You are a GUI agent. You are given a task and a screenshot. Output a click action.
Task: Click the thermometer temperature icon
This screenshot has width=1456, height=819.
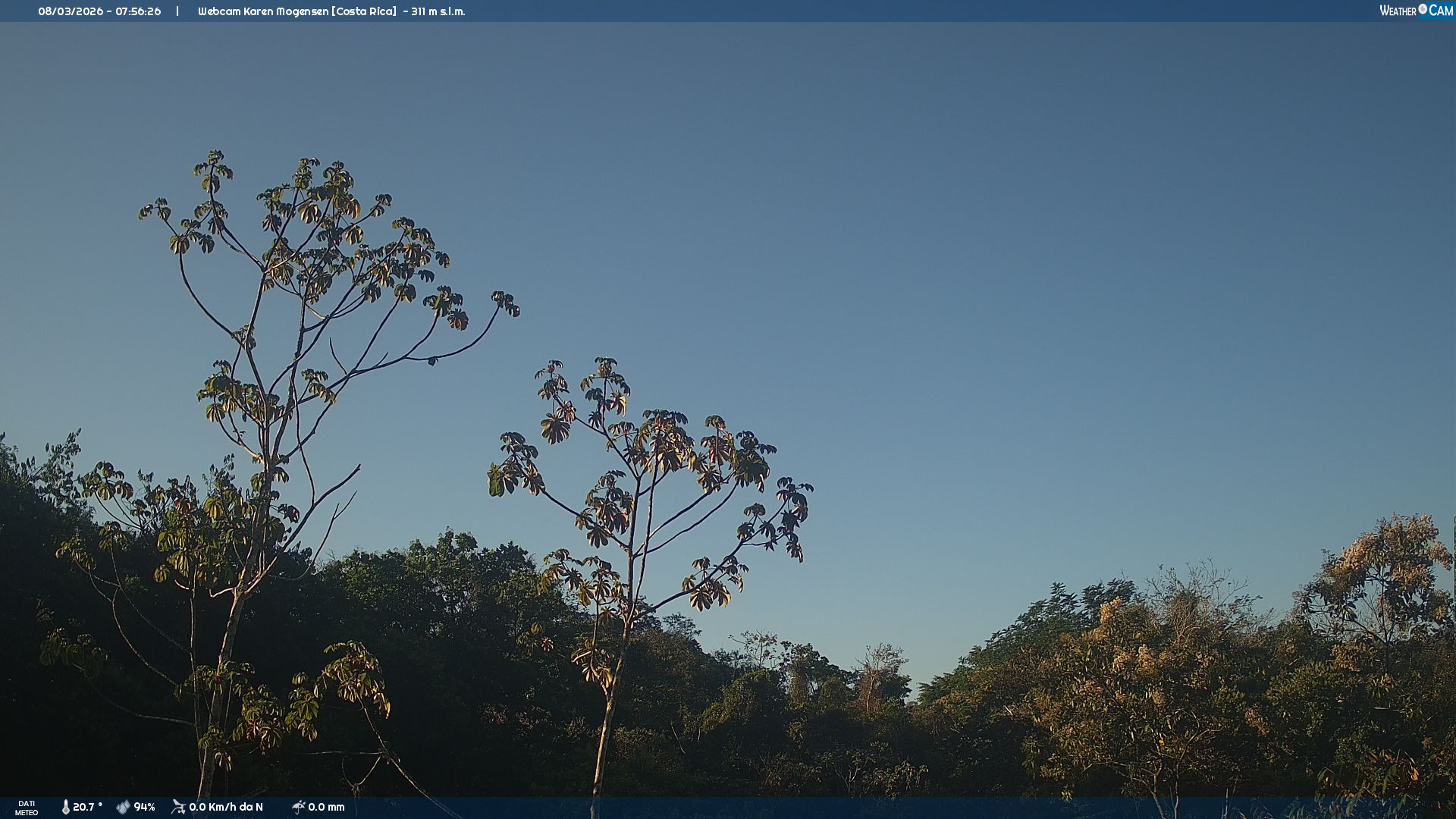coord(66,807)
